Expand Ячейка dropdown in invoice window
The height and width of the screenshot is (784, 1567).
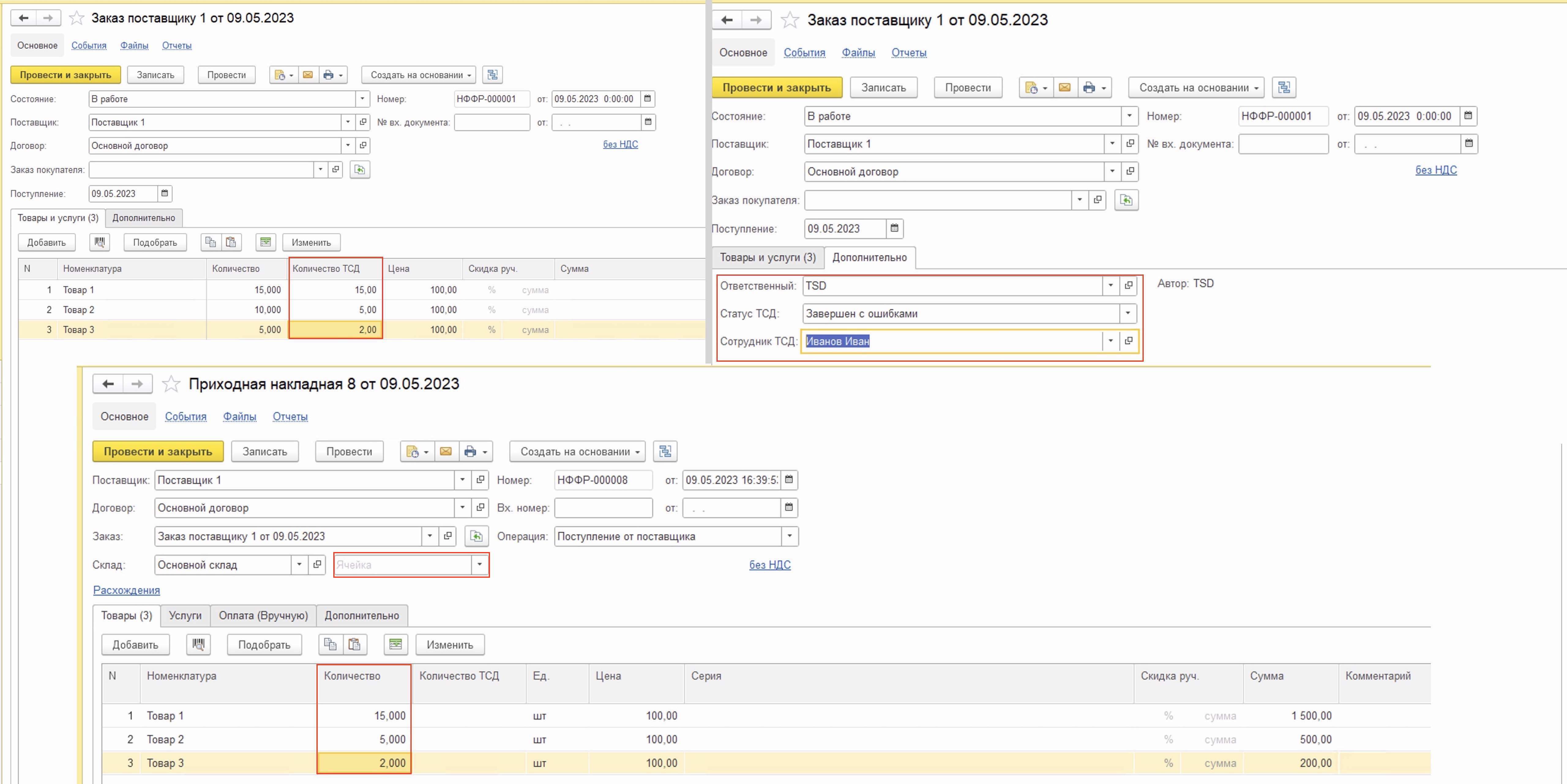tap(479, 564)
